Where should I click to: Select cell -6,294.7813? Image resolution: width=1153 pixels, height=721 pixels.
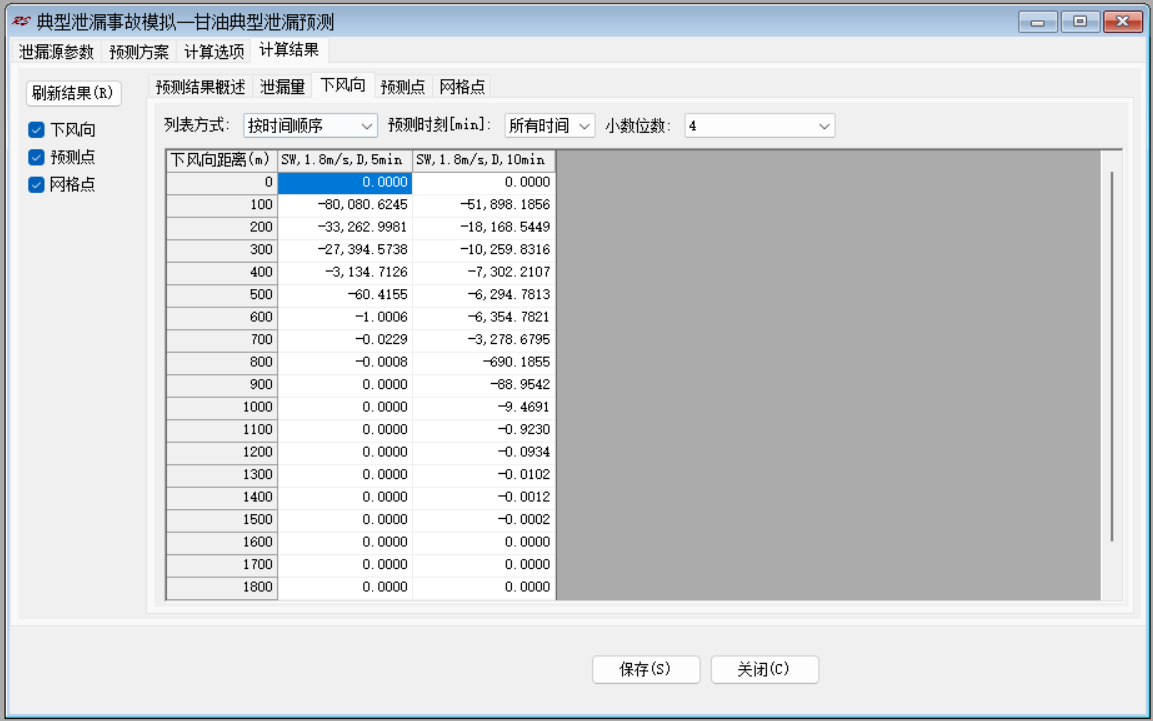(x=484, y=295)
